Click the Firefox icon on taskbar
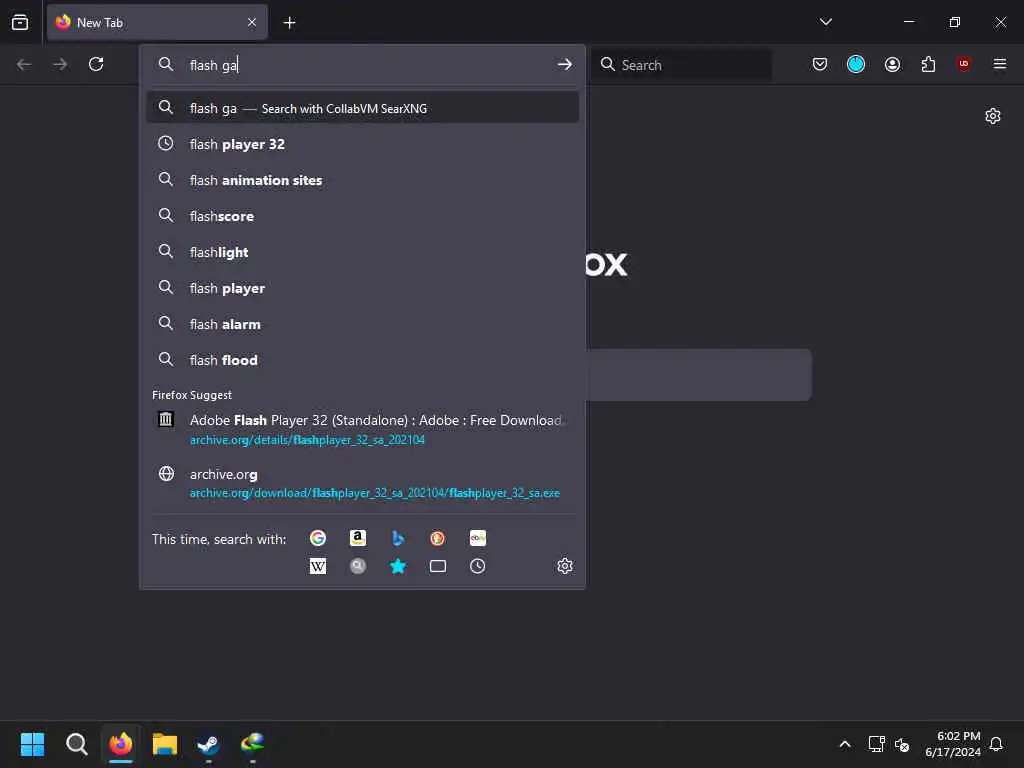 121,744
